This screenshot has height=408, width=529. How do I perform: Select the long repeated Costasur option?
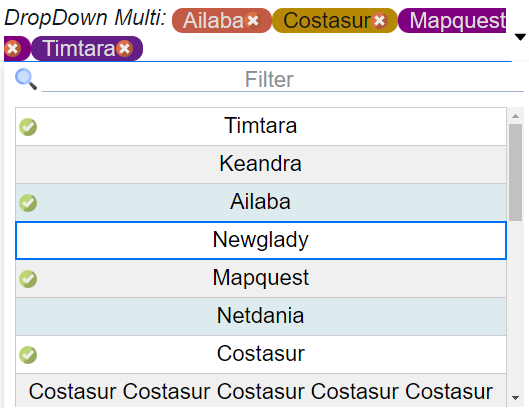tap(261, 391)
